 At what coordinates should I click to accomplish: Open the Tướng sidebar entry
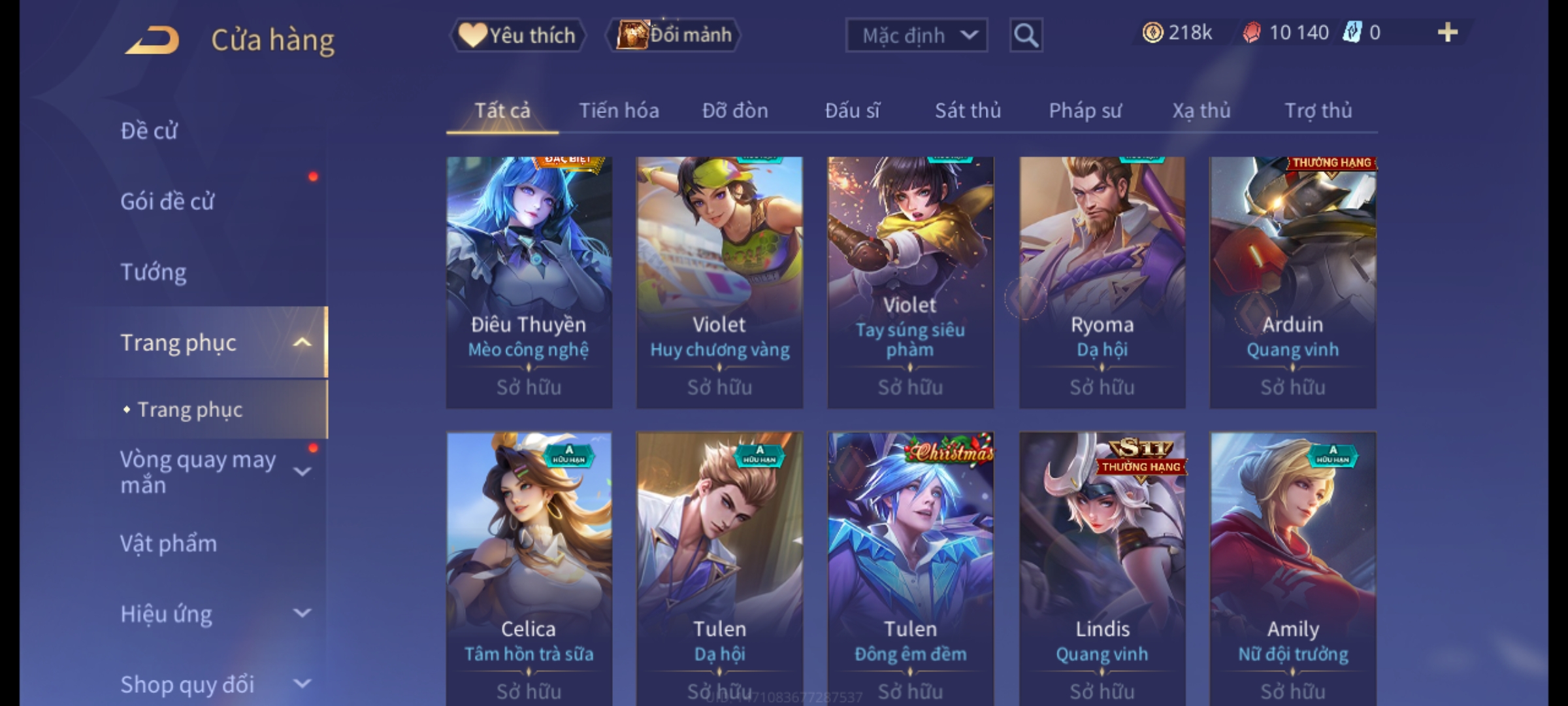tap(154, 272)
